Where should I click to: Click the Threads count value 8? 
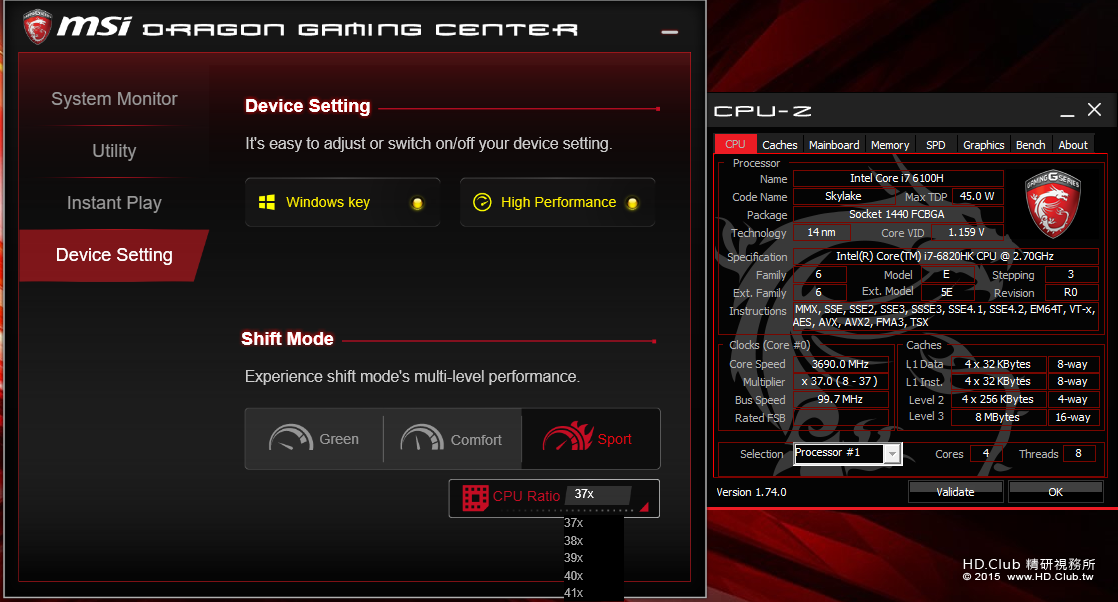(x=1079, y=454)
